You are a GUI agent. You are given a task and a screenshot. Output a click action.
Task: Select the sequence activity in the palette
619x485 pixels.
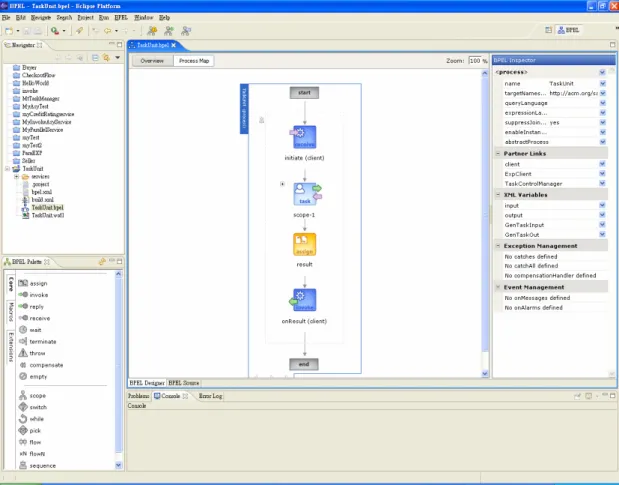click(38, 466)
